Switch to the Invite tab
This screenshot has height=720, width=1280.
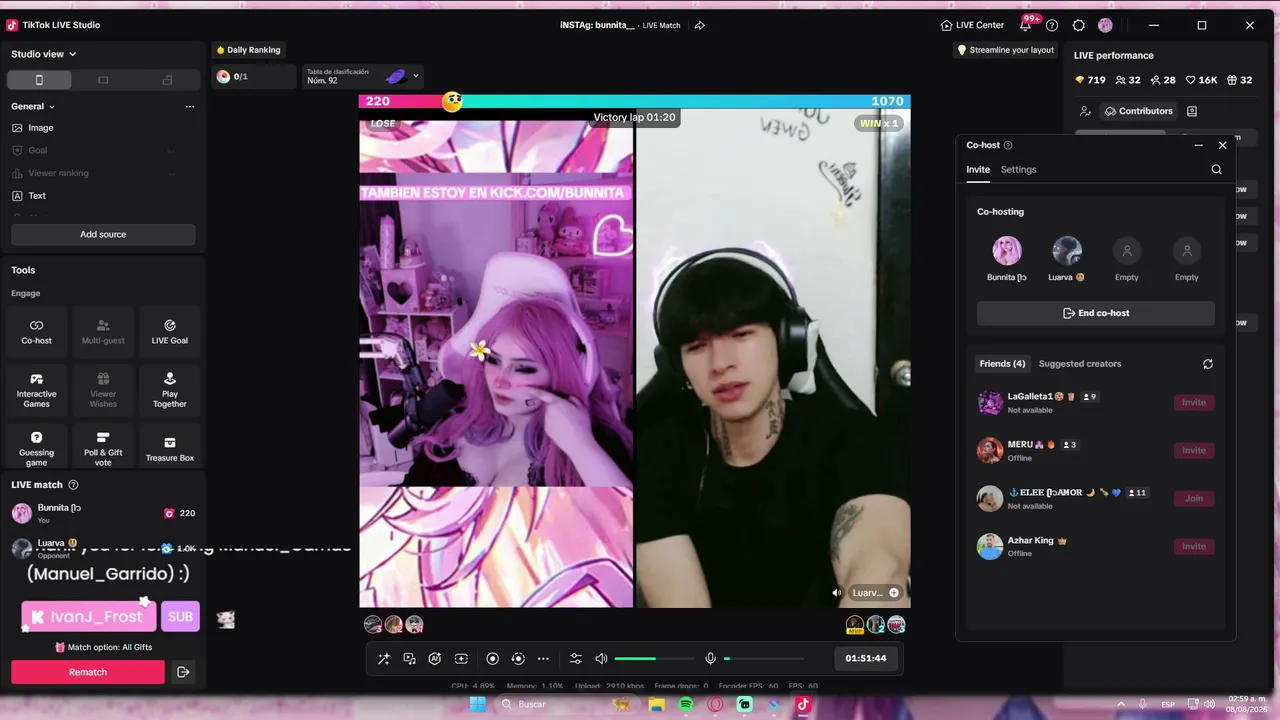point(978,170)
